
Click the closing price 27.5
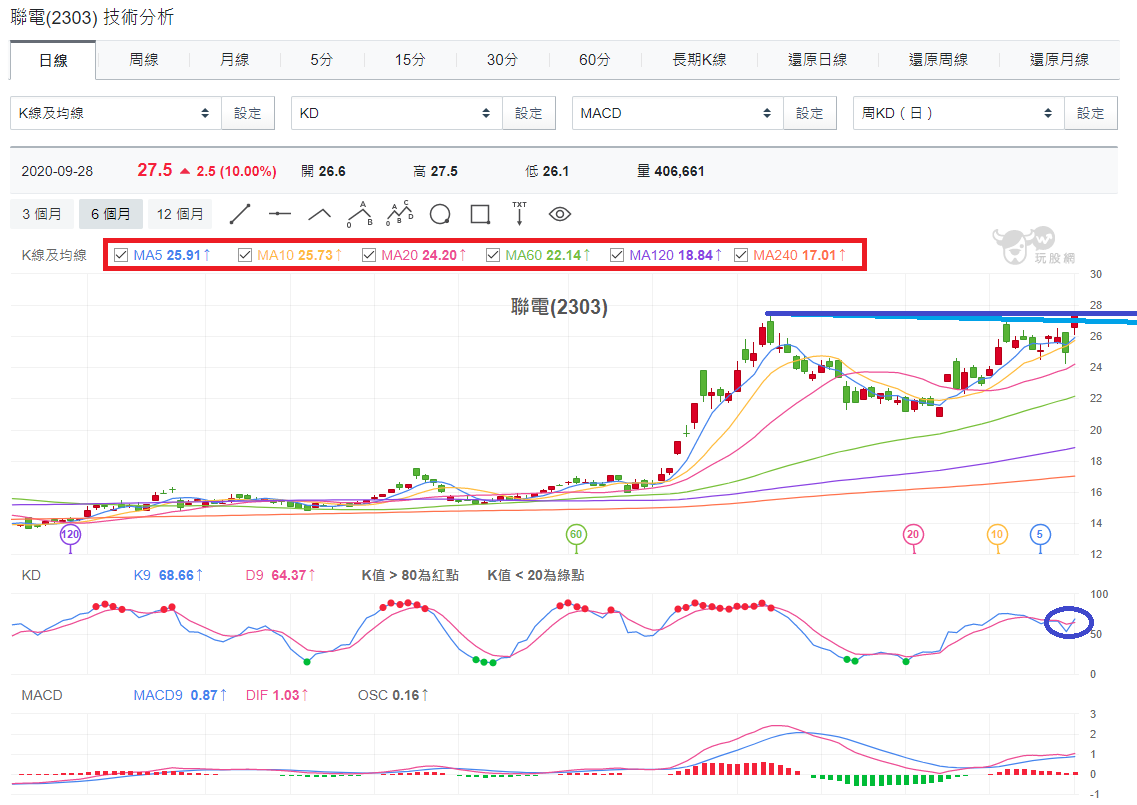pos(154,170)
